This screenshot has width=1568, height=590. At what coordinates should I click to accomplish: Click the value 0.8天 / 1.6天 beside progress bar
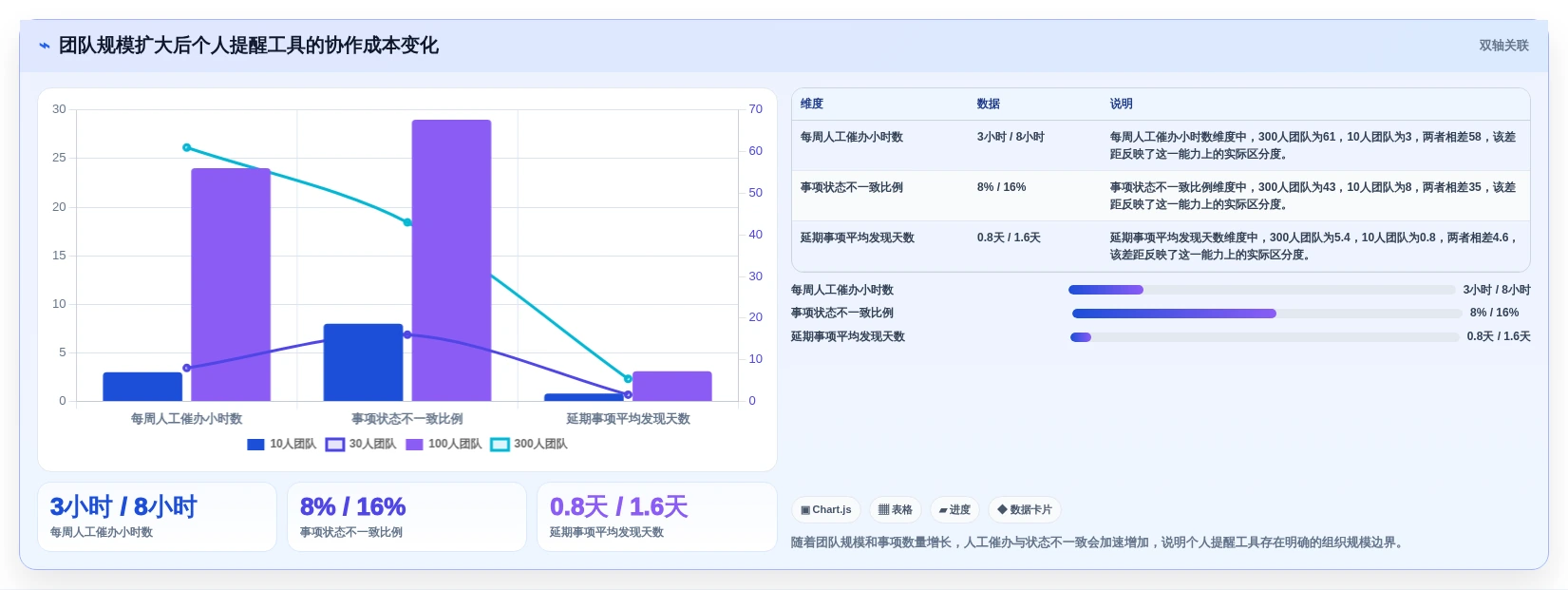point(1499,336)
